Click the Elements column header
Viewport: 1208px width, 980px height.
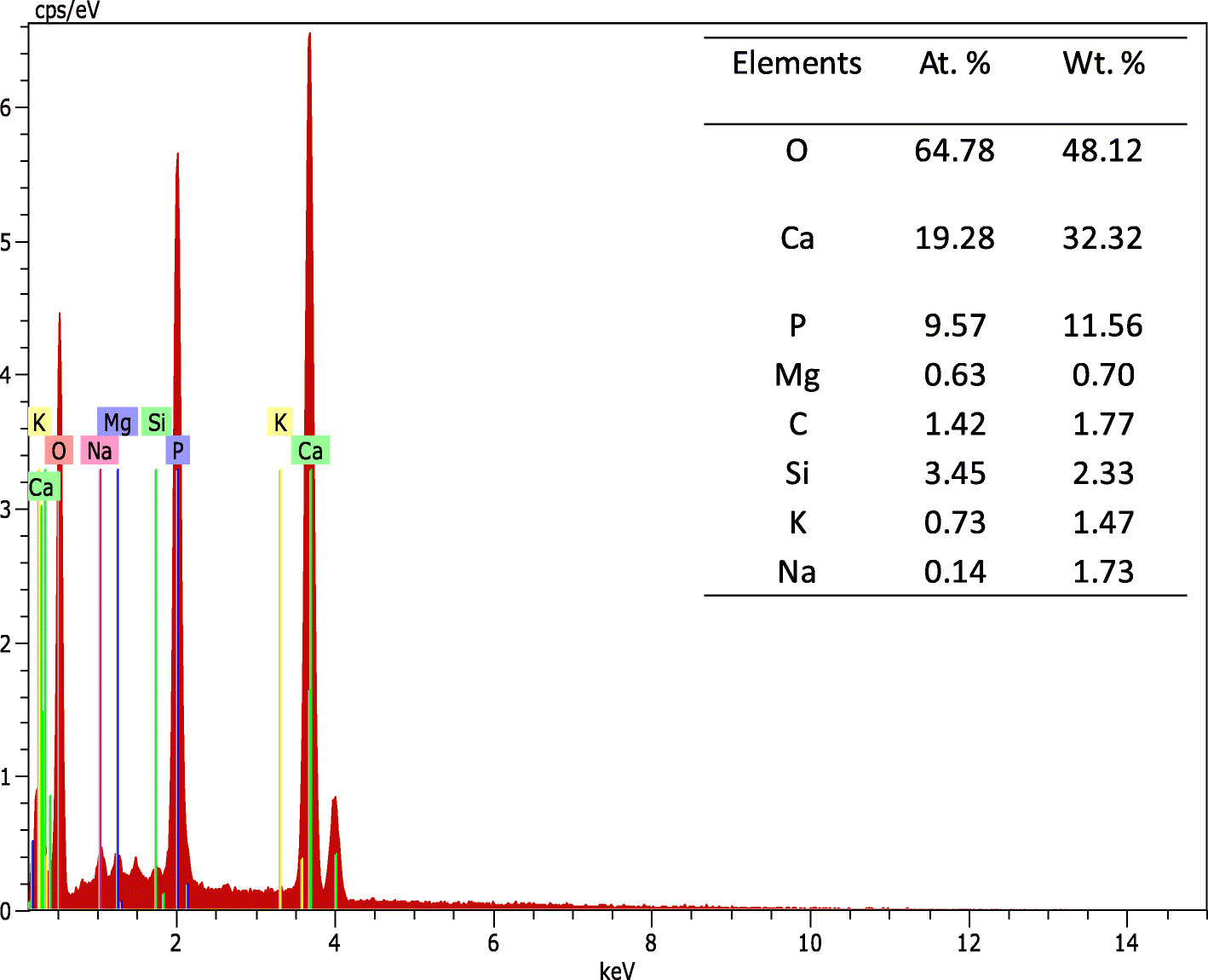[x=797, y=63]
